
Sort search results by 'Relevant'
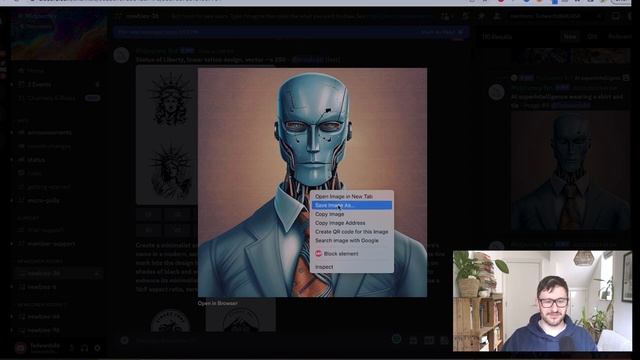(620, 36)
